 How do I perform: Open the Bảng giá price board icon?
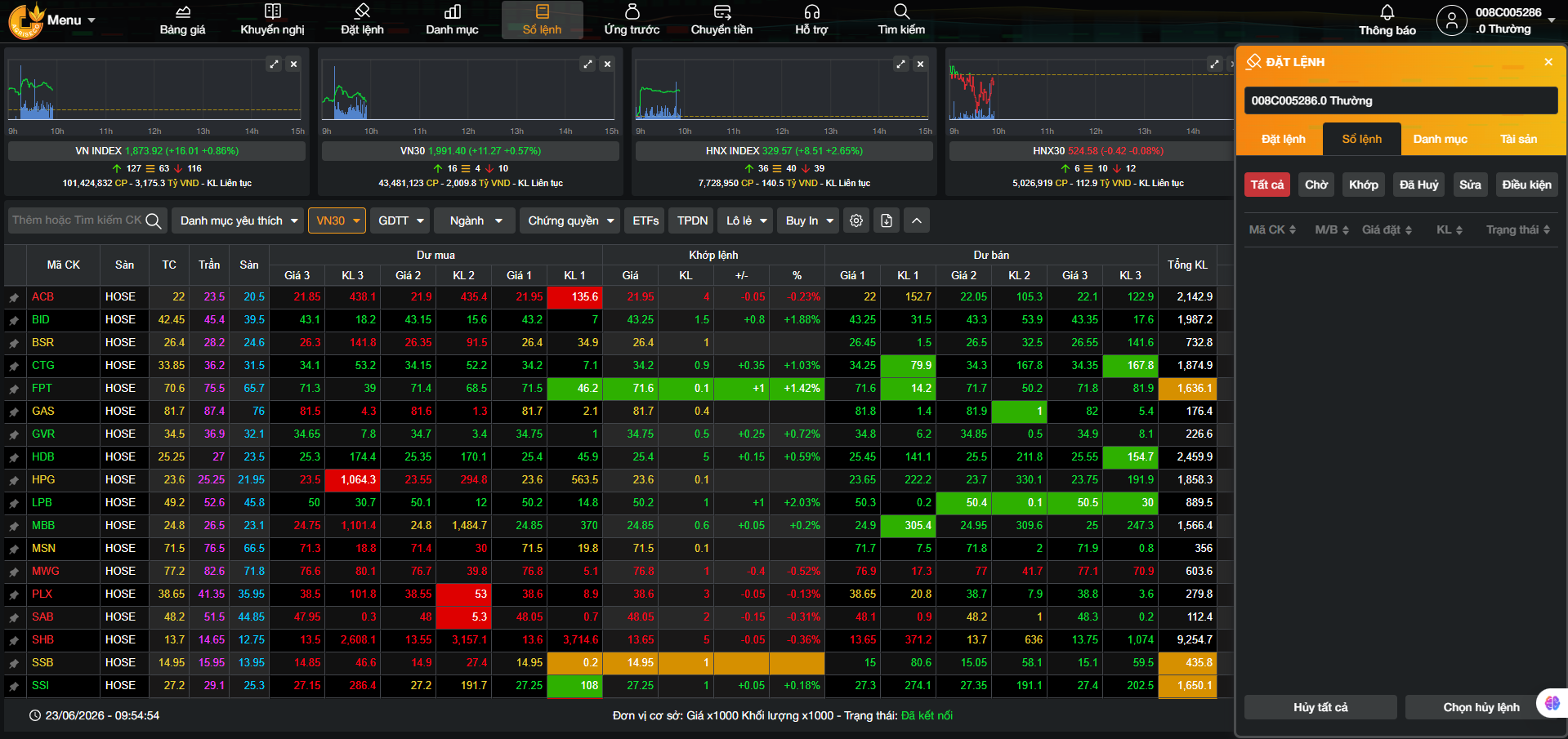pyautogui.click(x=182, y=20)
